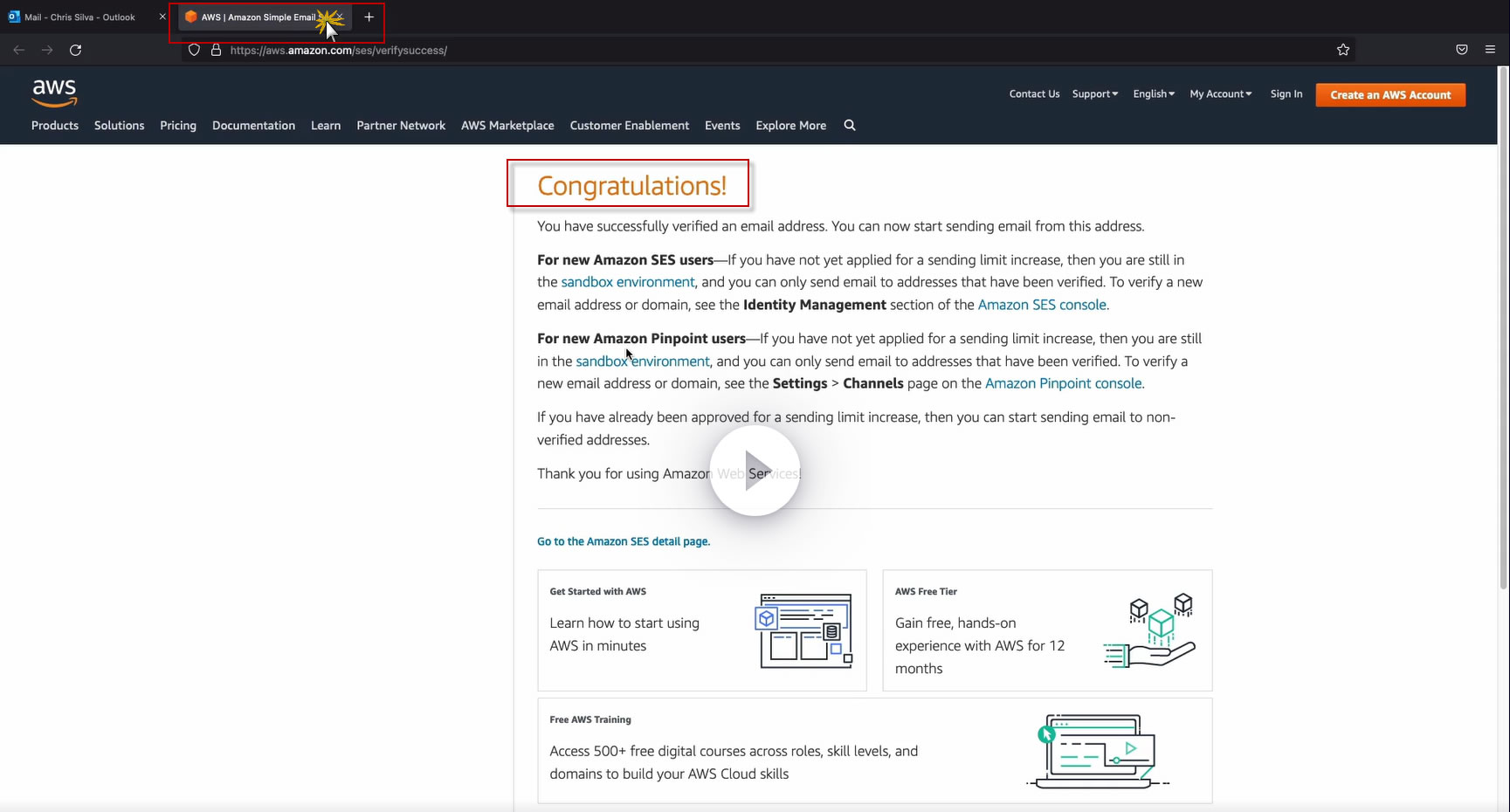Open the browser hamburger menu

[x=1491, y=50]
